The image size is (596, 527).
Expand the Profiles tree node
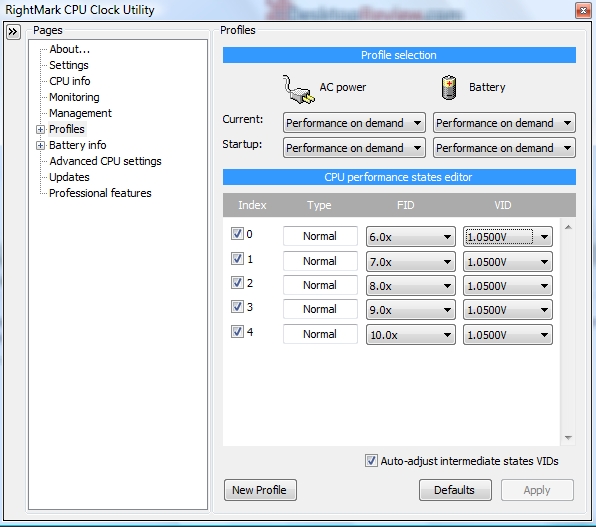(x=40, y=129)
